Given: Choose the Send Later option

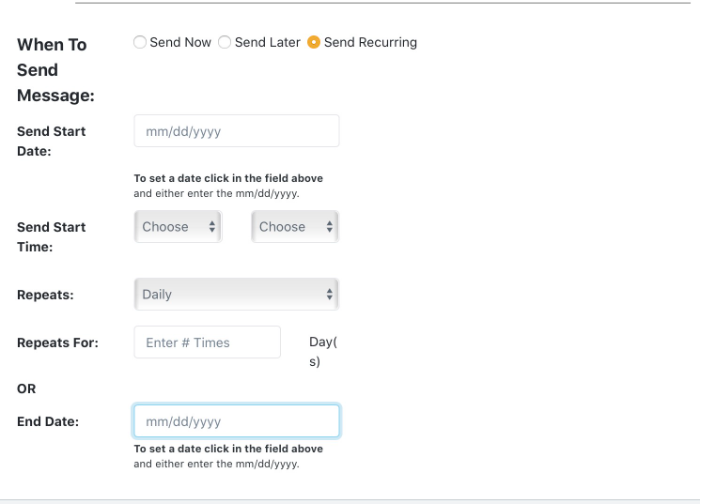Looking at the screenshot, I should [224, 42].
